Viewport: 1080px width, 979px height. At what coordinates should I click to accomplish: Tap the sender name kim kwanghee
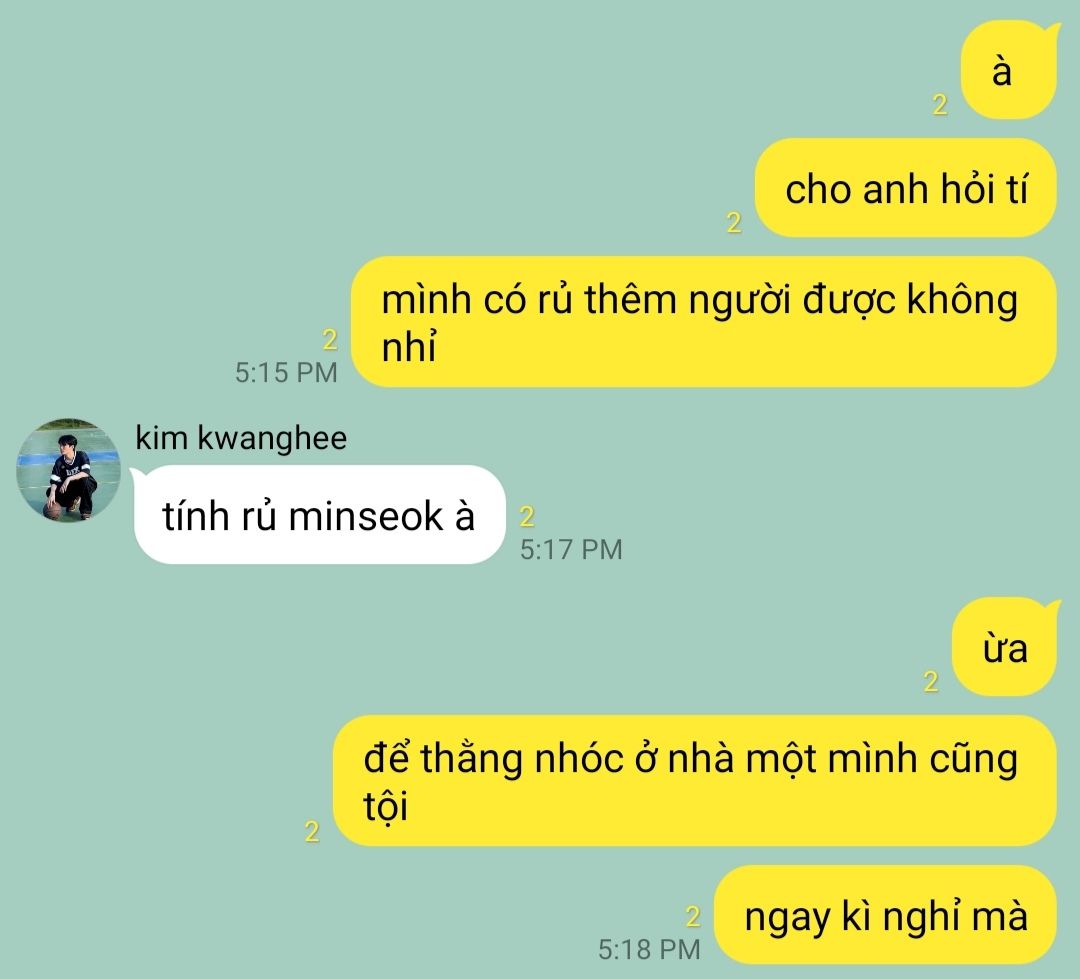click(241, 438)
